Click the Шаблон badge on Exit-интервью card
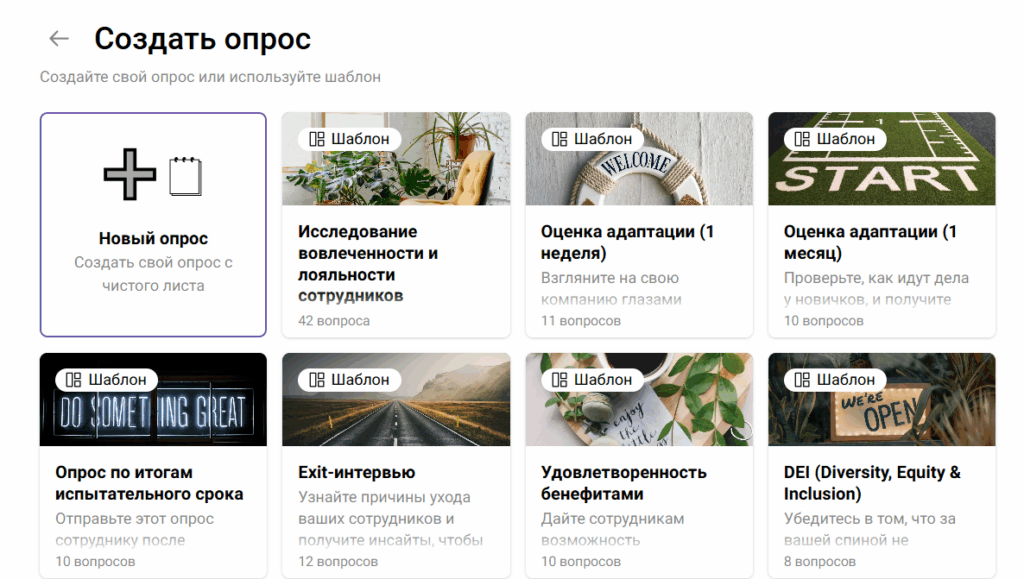This screenshot has width=1024, height=579. point(351,379)
